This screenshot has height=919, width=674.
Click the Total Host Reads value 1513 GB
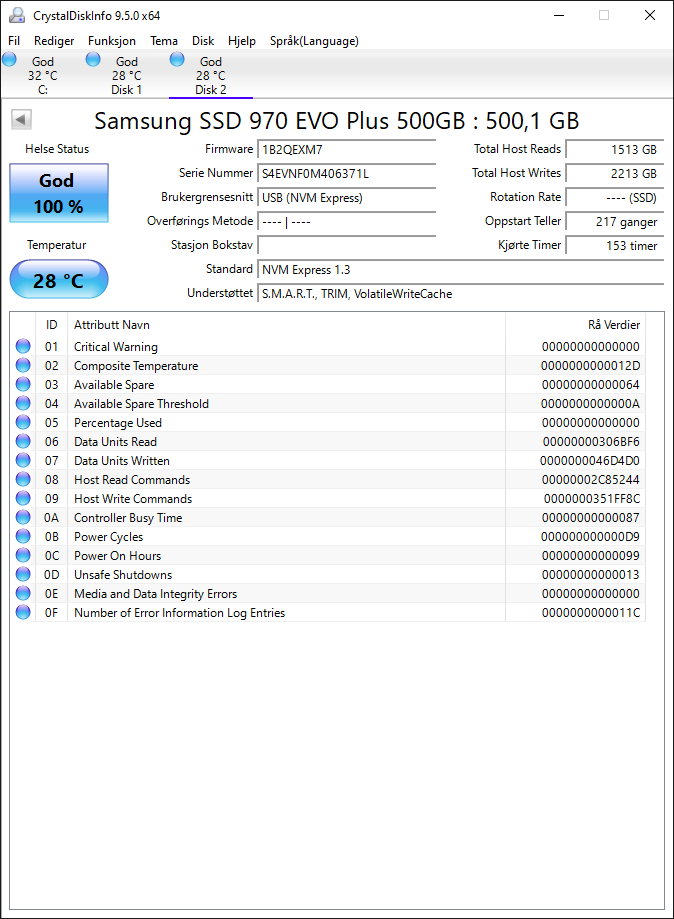(615, 149)
